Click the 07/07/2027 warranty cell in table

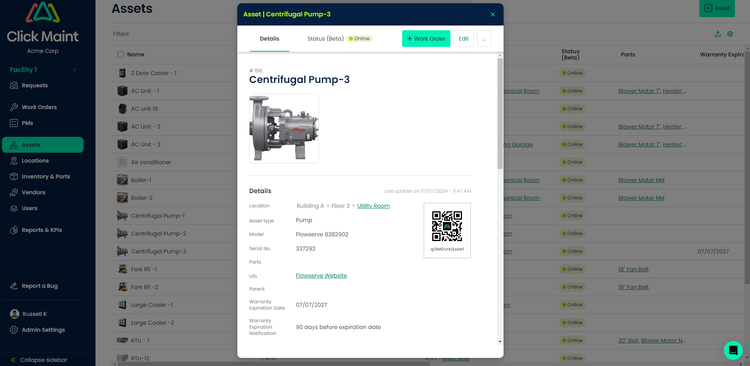click(x=713, y=251)
